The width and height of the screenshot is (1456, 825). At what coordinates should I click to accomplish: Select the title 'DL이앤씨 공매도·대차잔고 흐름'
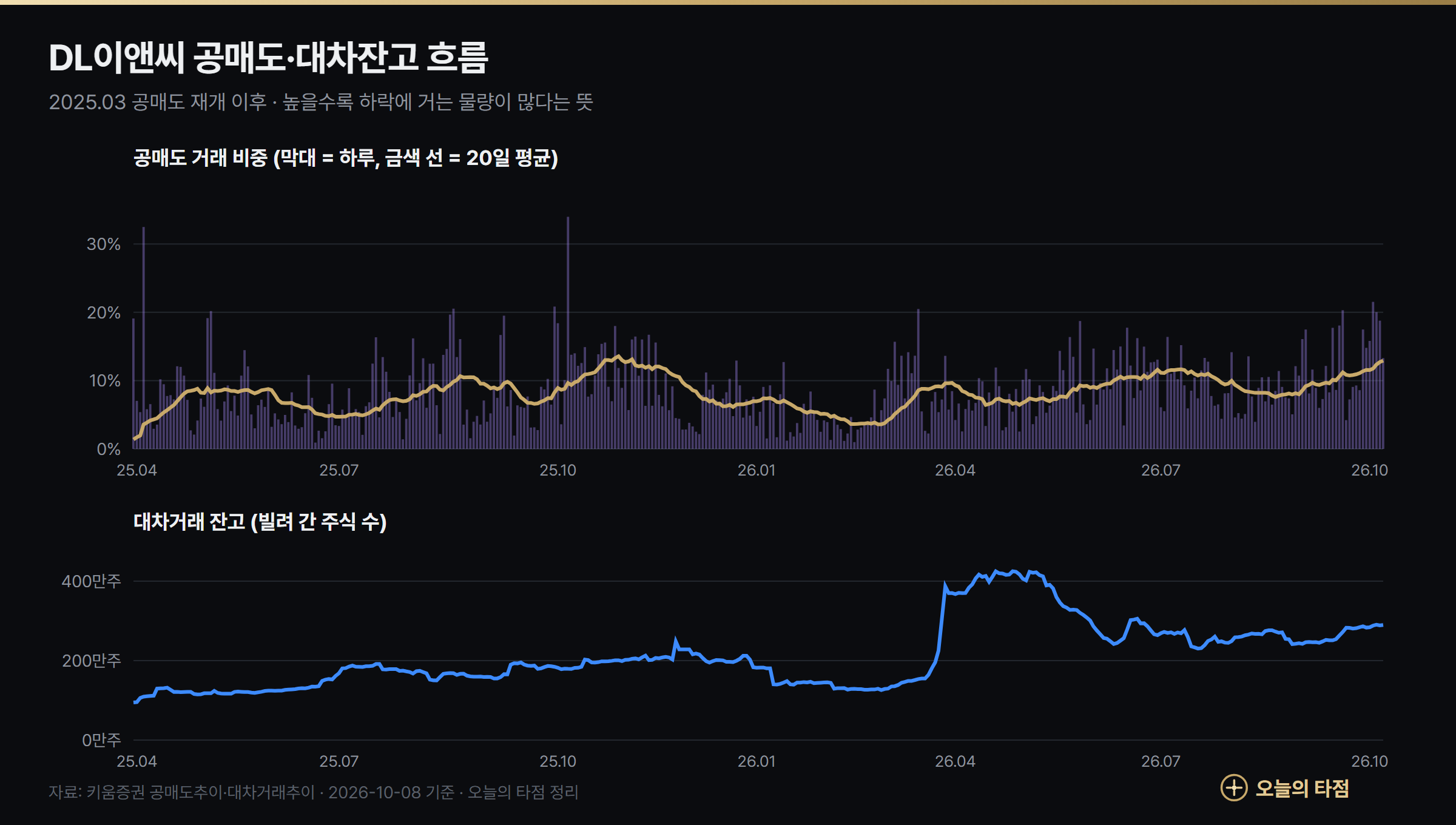point(268,58)
